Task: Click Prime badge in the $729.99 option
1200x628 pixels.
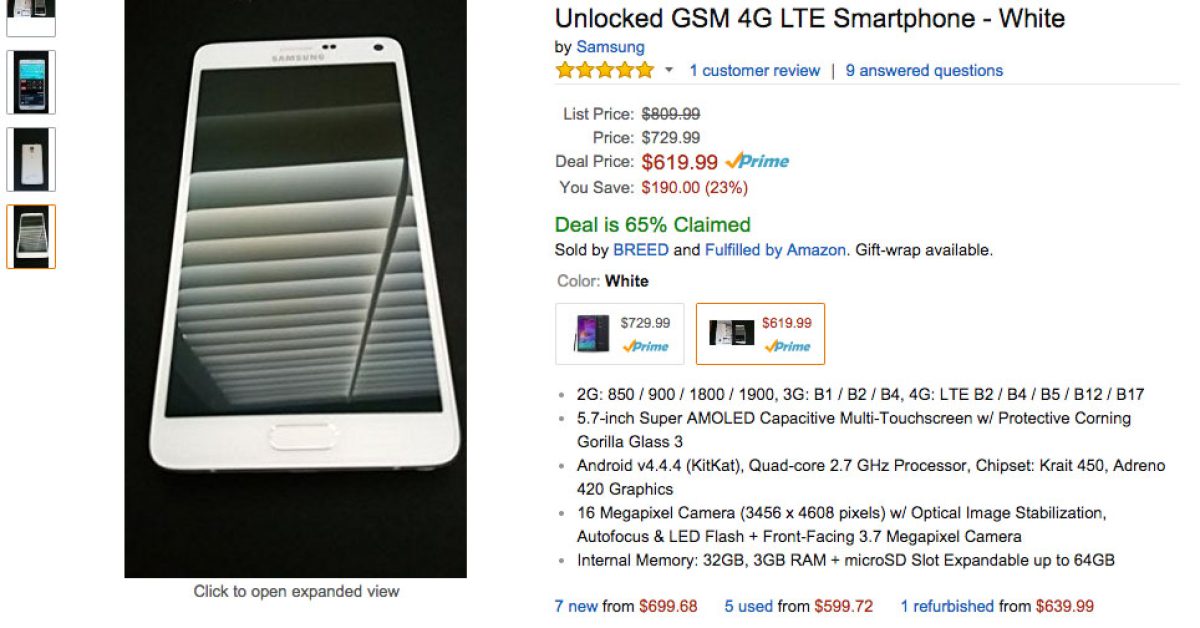Action: pos(645,346)
